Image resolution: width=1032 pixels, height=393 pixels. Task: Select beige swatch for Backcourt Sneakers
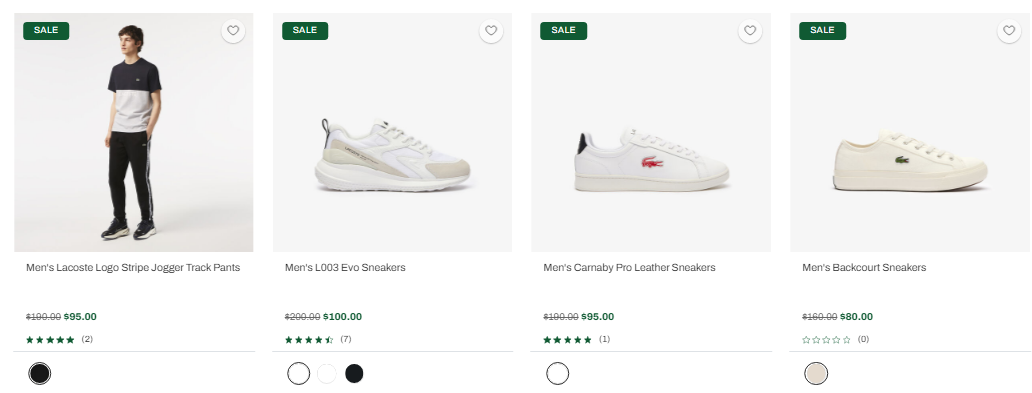coord(816,373)
